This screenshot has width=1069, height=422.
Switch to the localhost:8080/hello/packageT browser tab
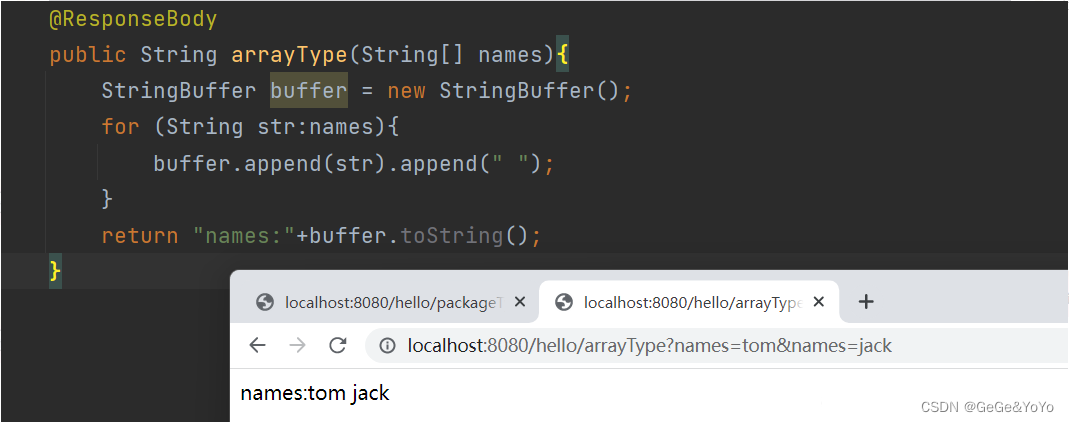[x=385, y=302]
